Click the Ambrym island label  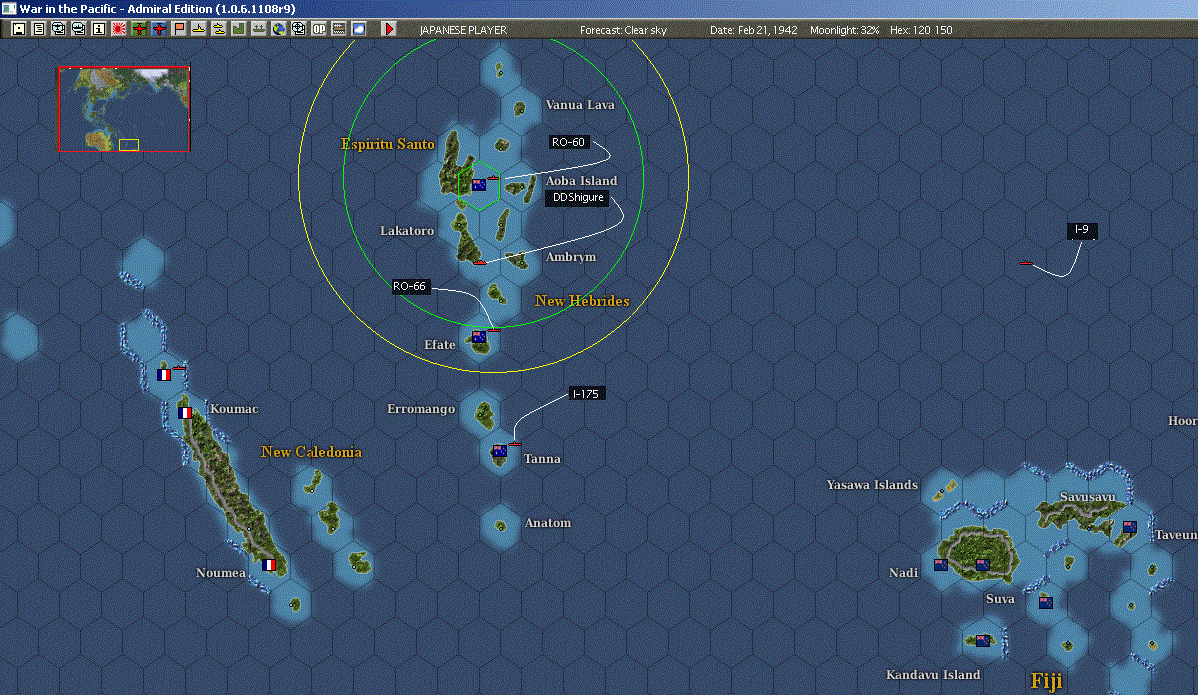pyautogui.click(x=571, y=257)
